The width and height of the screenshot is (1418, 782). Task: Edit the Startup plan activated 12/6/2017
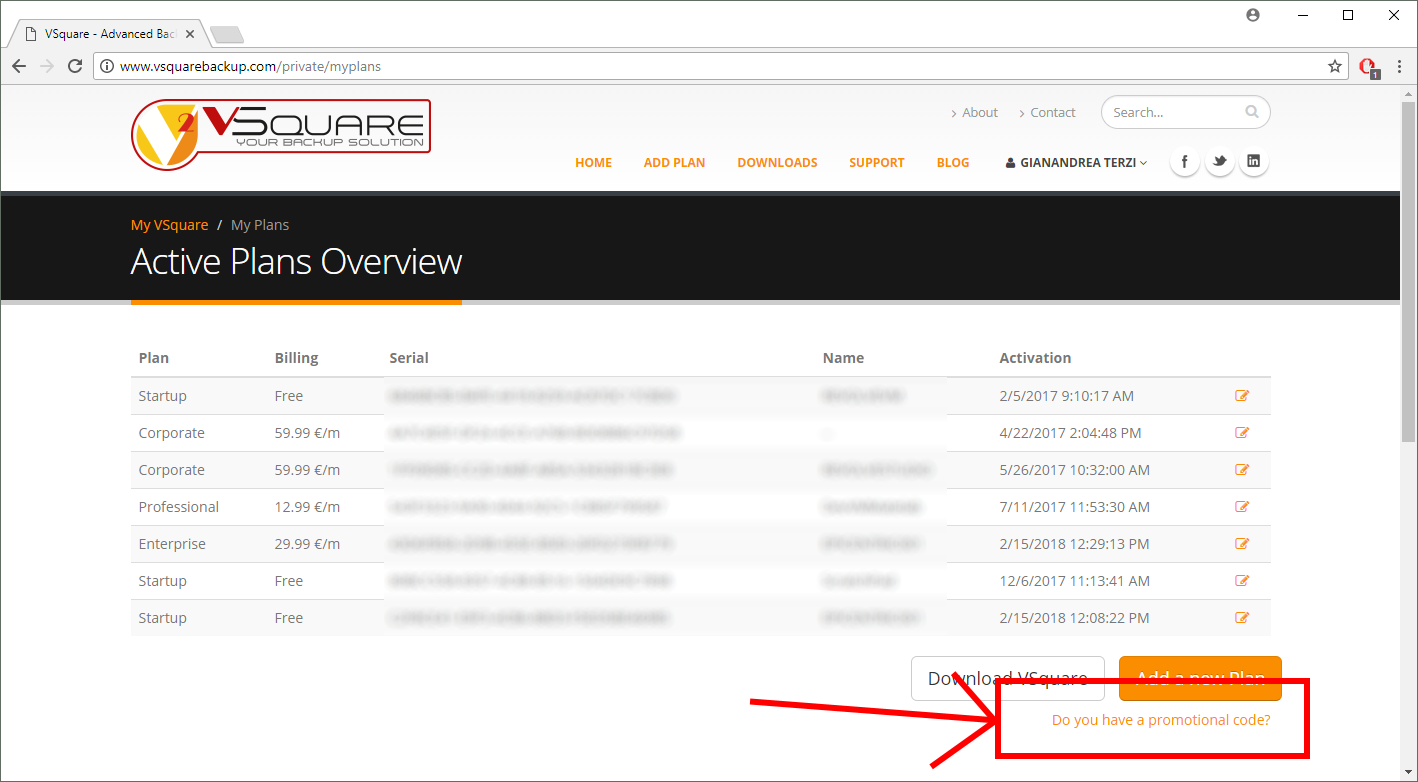[1242, 581]
